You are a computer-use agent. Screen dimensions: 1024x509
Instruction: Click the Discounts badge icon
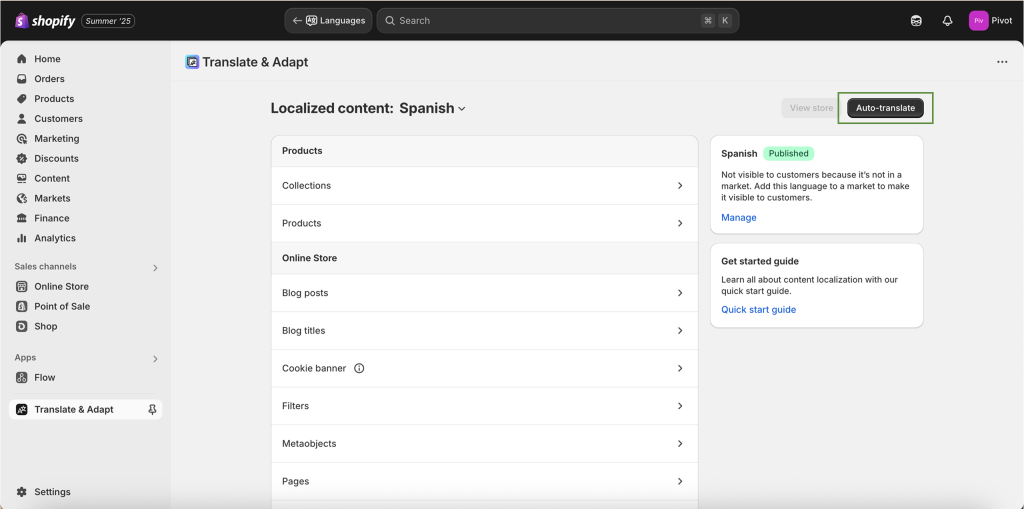[x=22, y=159]
